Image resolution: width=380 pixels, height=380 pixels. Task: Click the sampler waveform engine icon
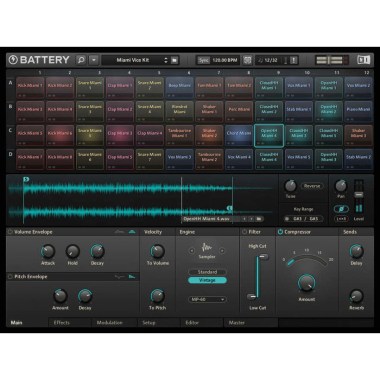click(x=207, y=248)
